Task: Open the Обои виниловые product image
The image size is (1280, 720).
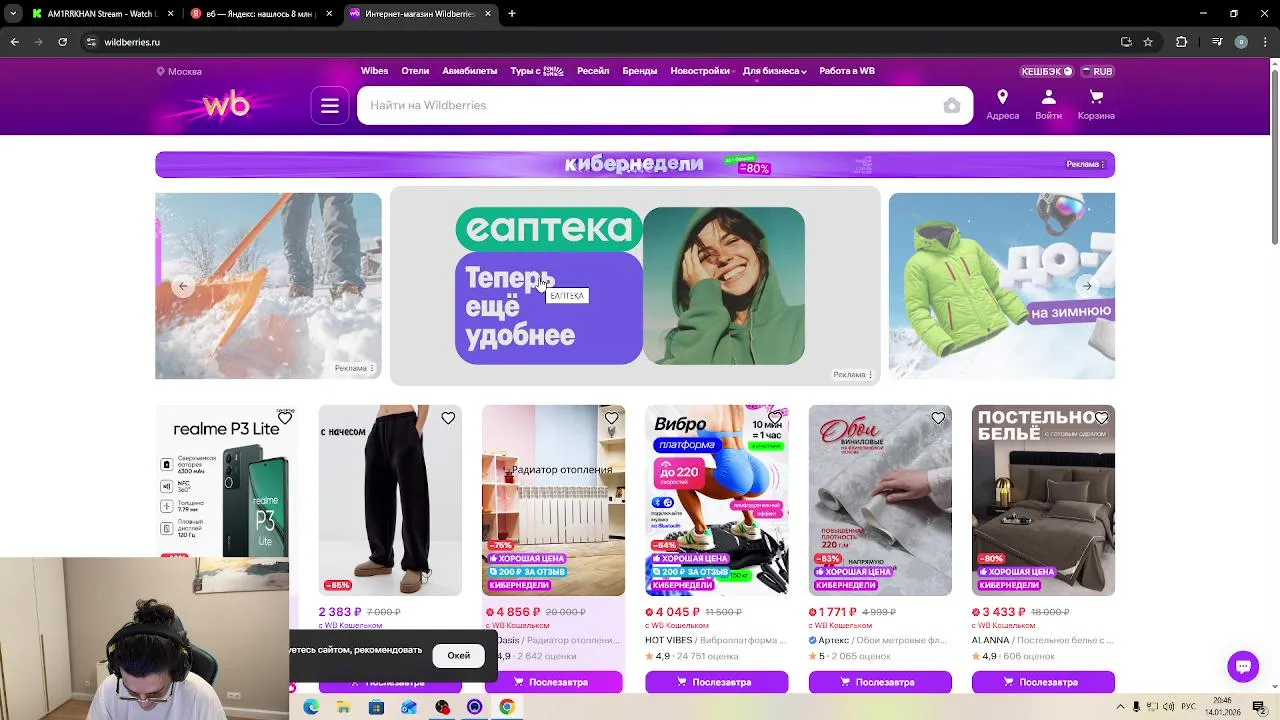Action: click(880, 500)
